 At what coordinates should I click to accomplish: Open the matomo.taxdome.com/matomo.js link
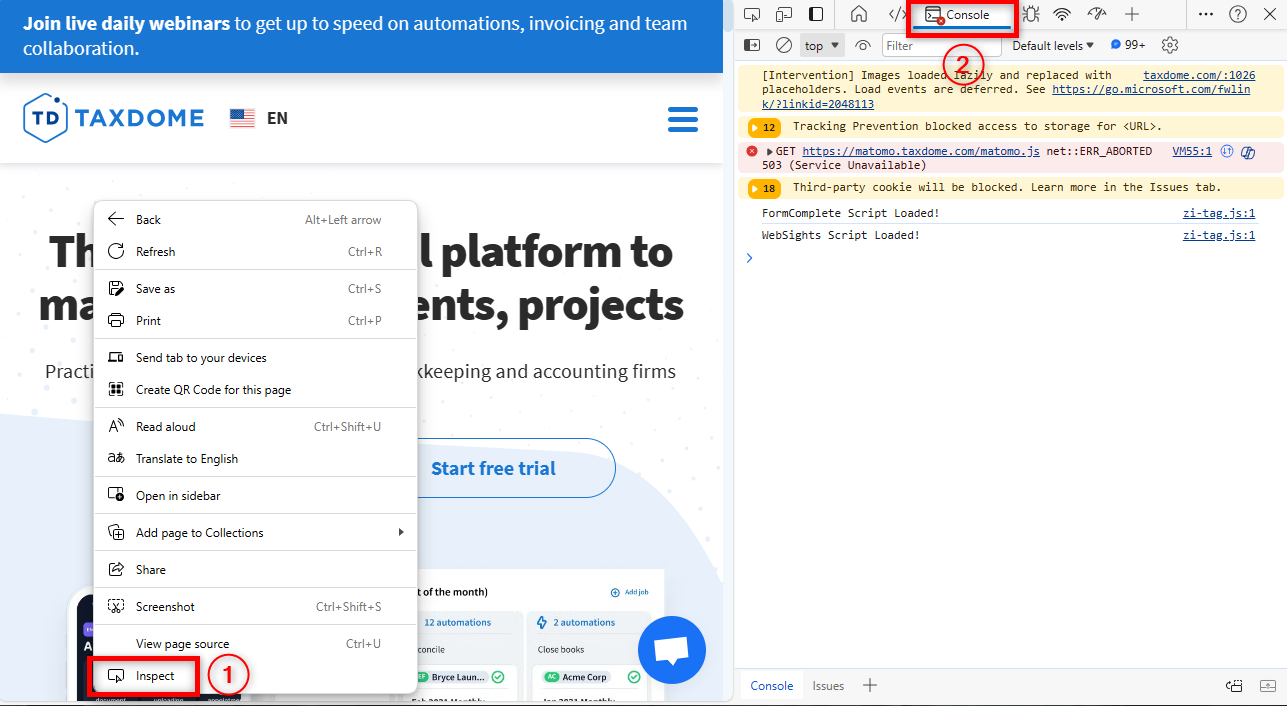[920, 151]
